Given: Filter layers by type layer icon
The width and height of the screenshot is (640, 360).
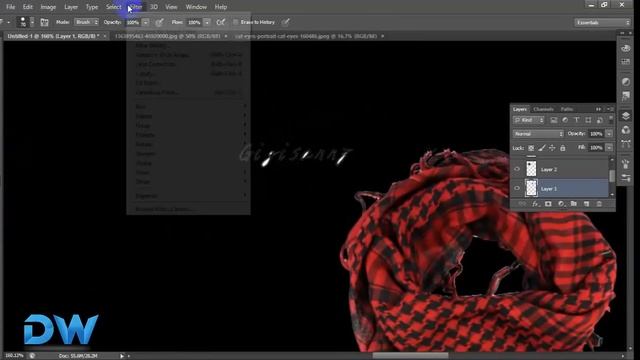Looking at the screenshot, I should 576,120.
